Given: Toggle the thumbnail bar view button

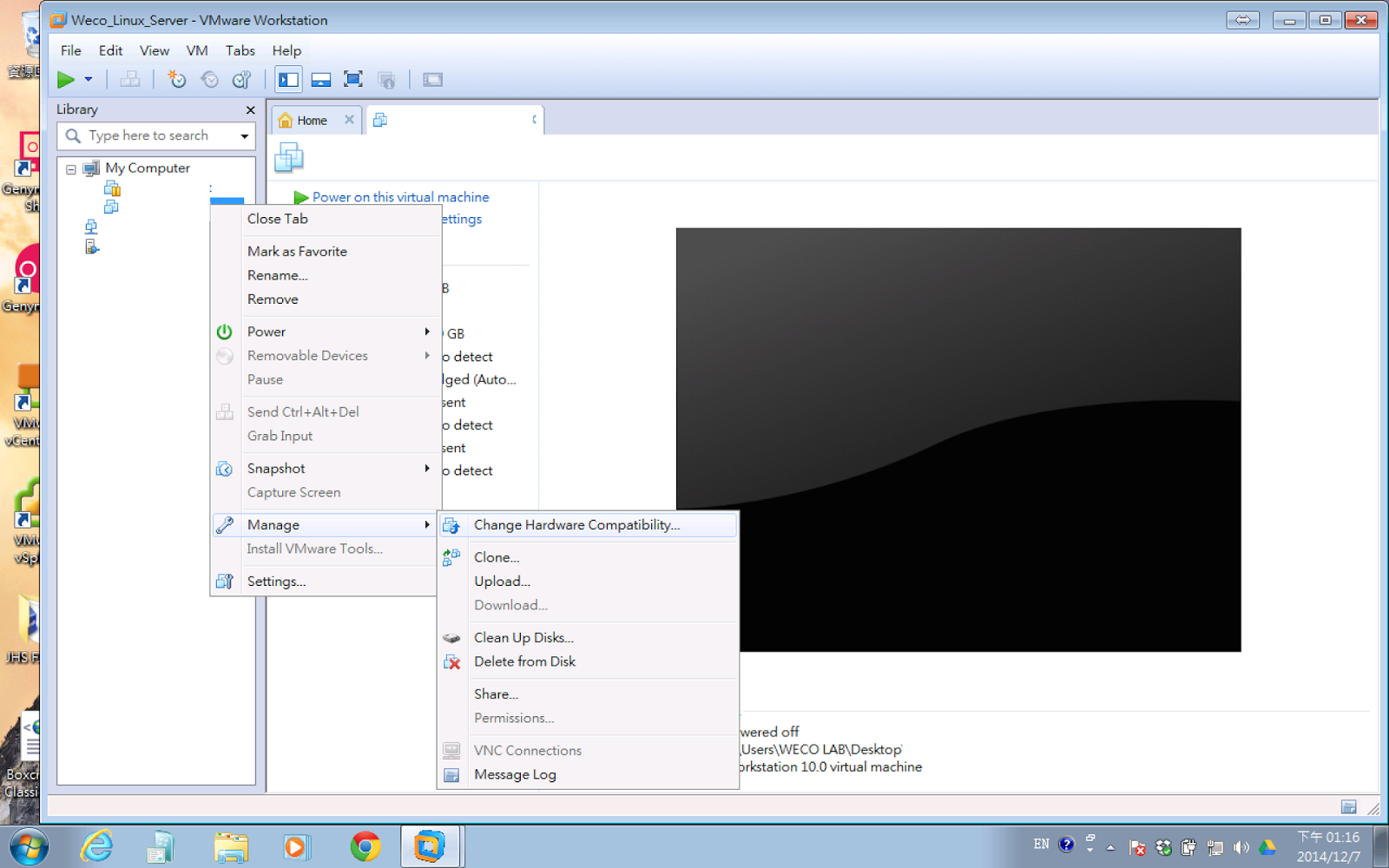Looking at the screenshot, I should 321,80.
